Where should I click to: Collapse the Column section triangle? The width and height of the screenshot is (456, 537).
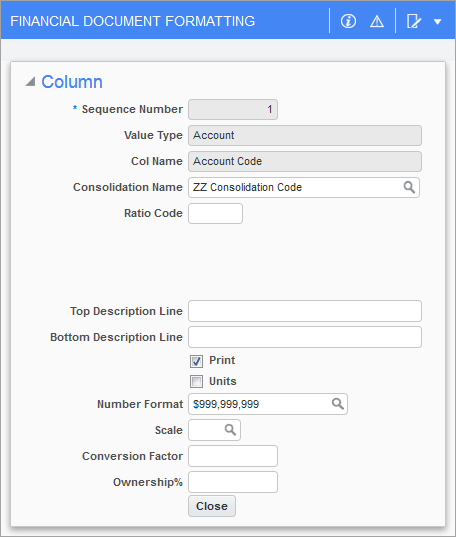click(x=30, y=82)
